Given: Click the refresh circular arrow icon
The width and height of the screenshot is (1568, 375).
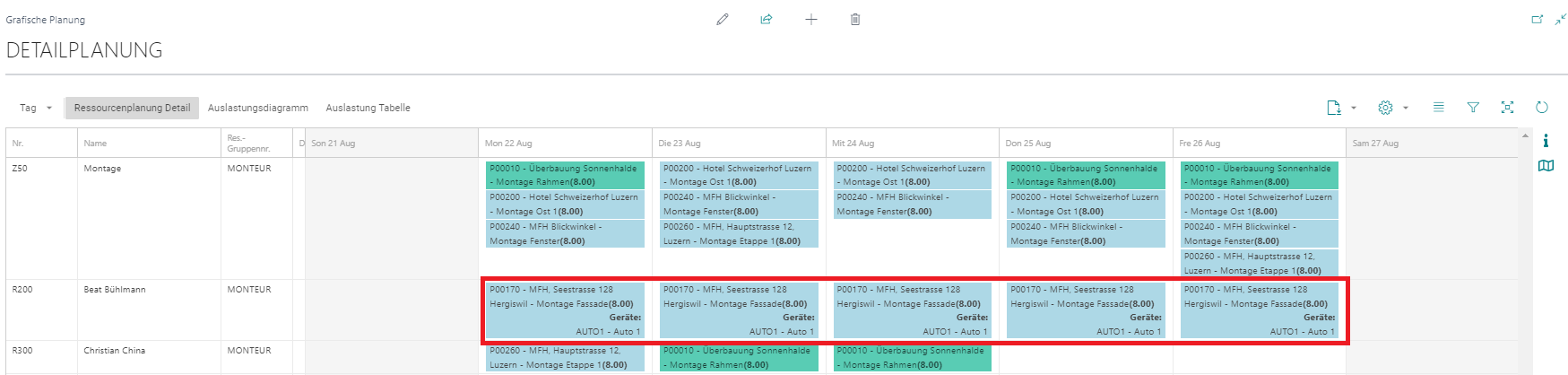Looking at the screenshot, I should point(1541,108).
